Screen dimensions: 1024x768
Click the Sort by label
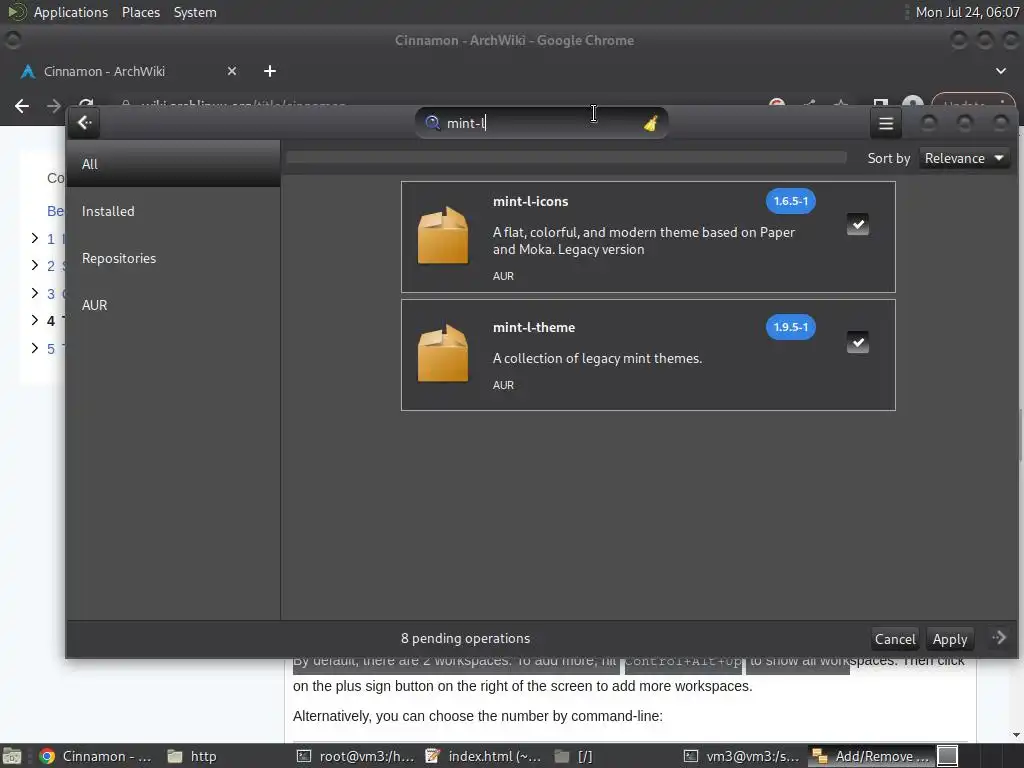(888, 158)
